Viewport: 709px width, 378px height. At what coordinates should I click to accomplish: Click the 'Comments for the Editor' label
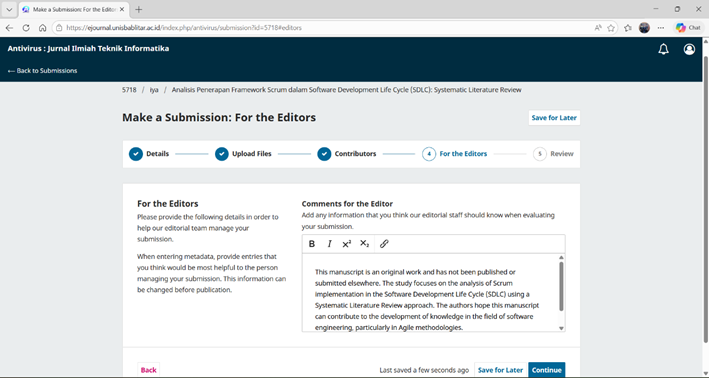pos(347,203)
